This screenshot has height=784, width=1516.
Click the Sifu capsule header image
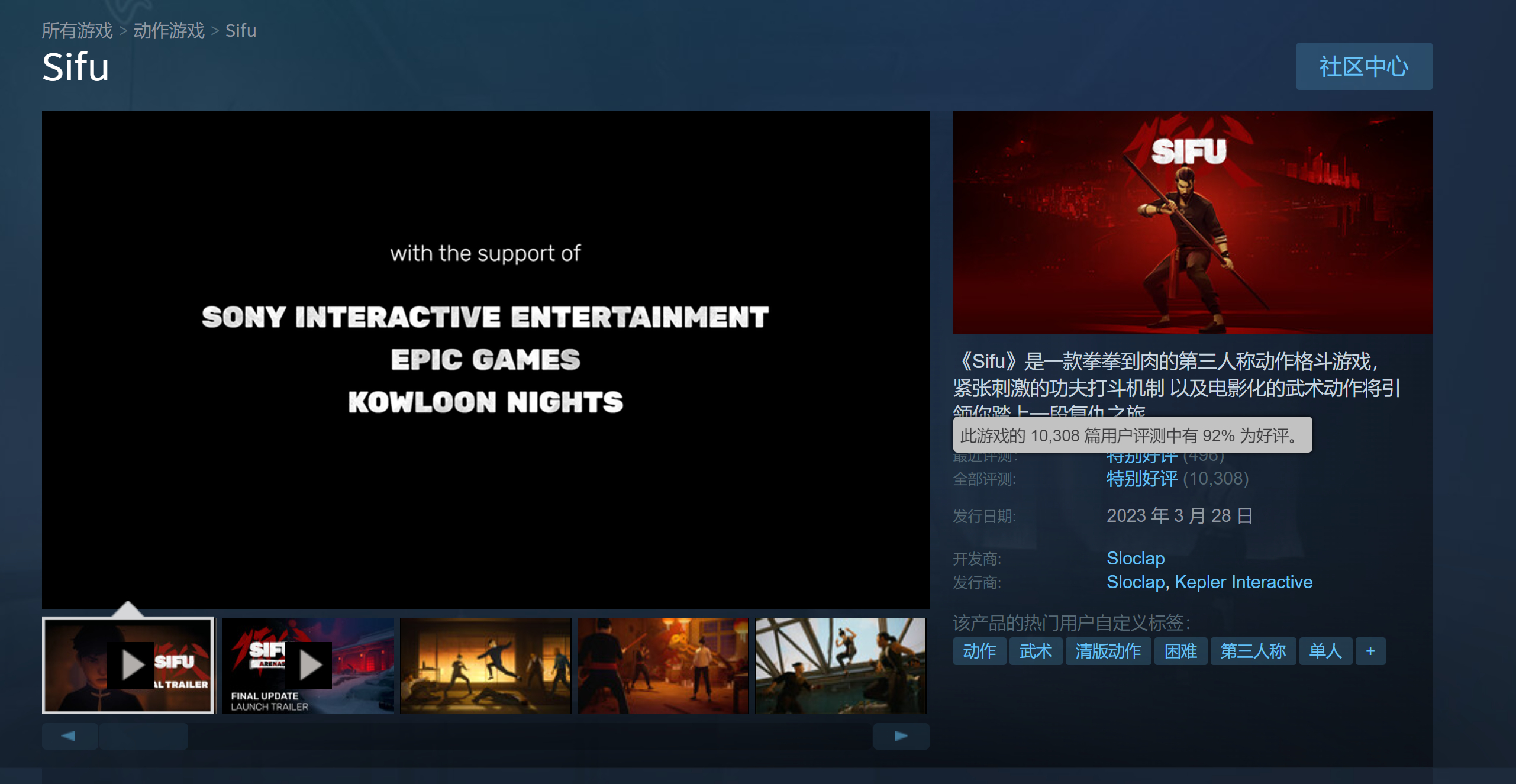coord(1193,222)
